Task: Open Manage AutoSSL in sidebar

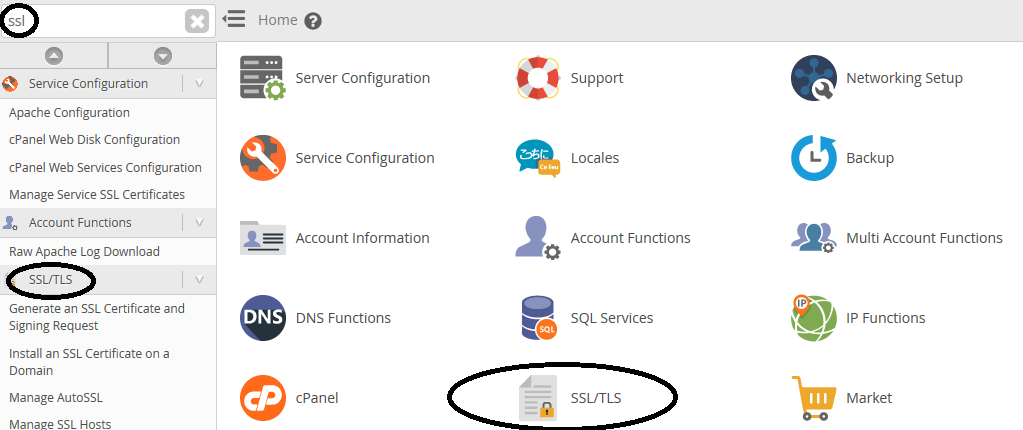Action: [x=55, y=397]
